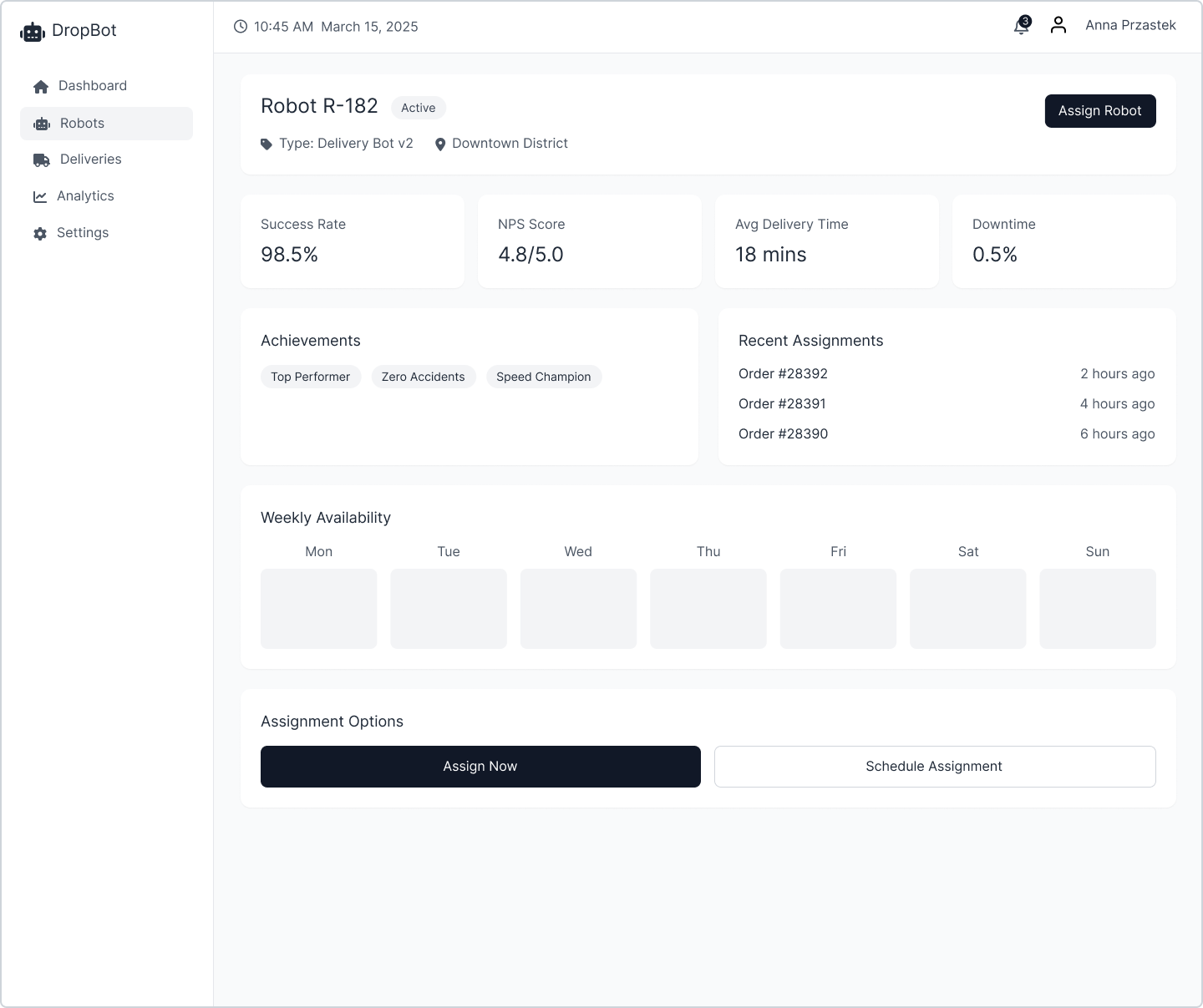Open notifications bell with badge
The width and height of the screenshot is (1203, 1008).
pos(1021,26)
